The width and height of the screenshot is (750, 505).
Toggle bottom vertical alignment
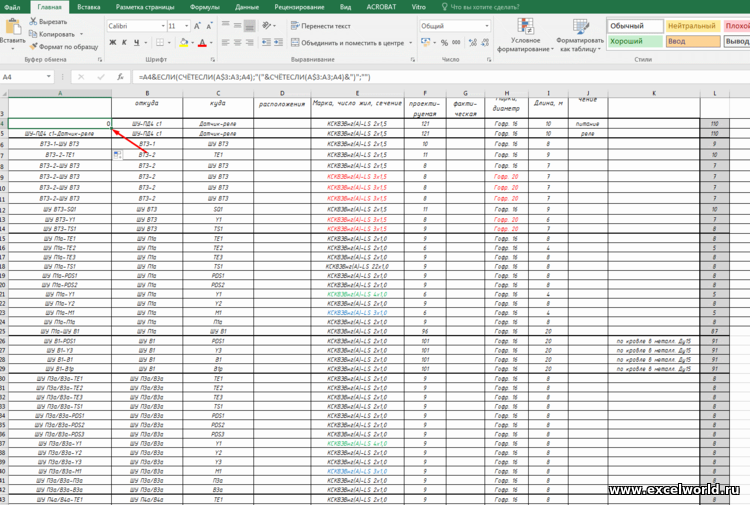coord(250,25)
